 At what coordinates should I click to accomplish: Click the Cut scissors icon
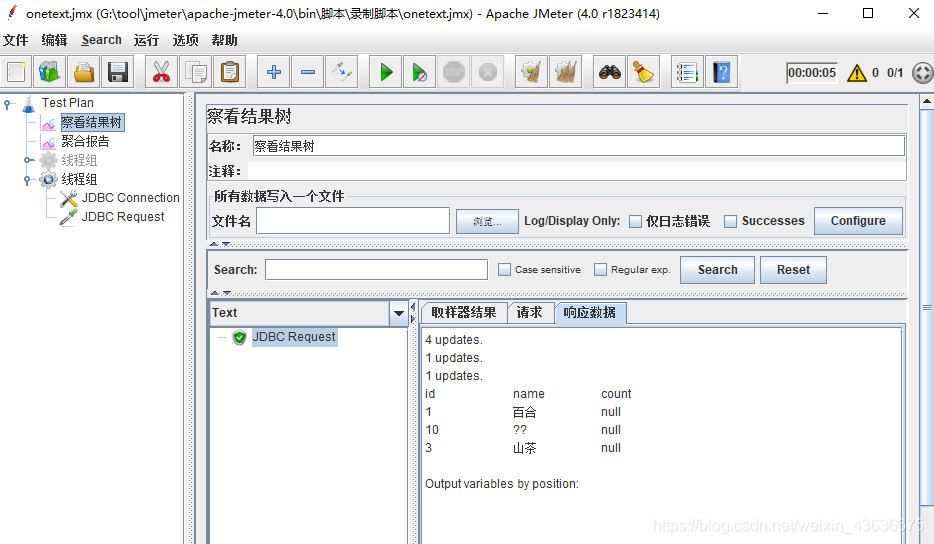coord(161,72)
